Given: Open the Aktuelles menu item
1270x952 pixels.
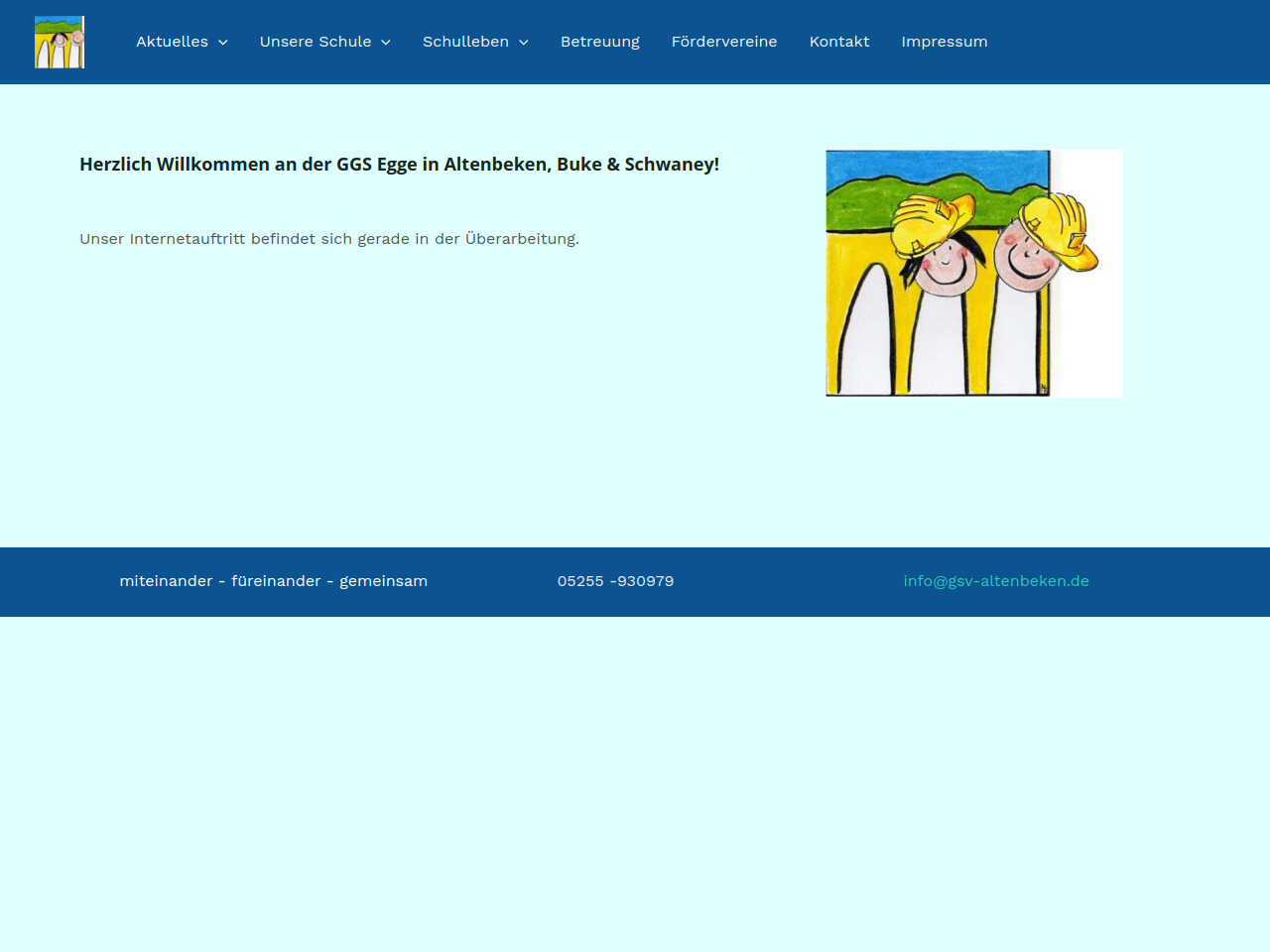Looking at the screenshot, I should coord(172,42).
